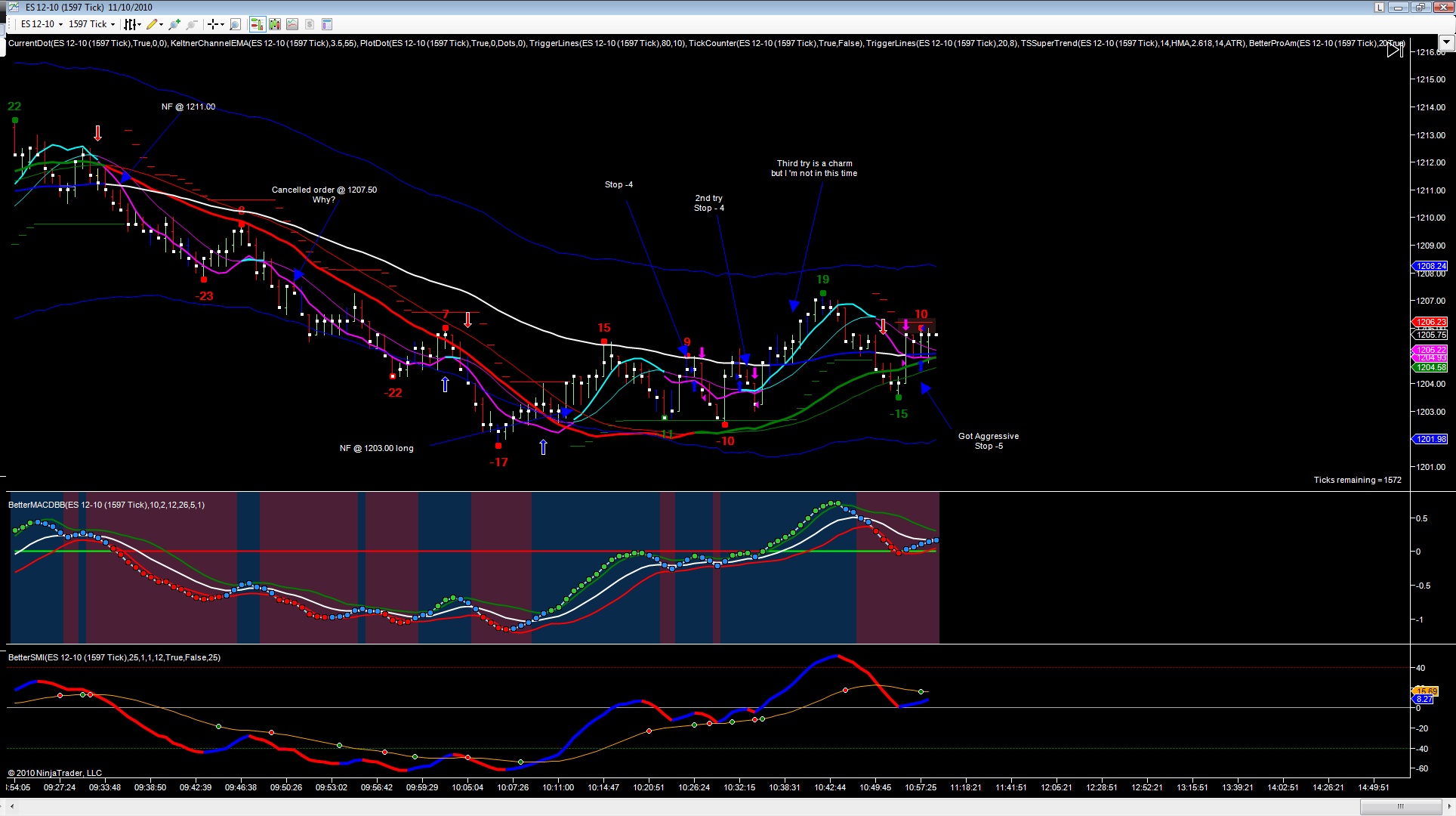The width and height of the screenshot is (1456, 816).
Task: Open the crosshair cursor type dropdown
Action: coord(216,24)
